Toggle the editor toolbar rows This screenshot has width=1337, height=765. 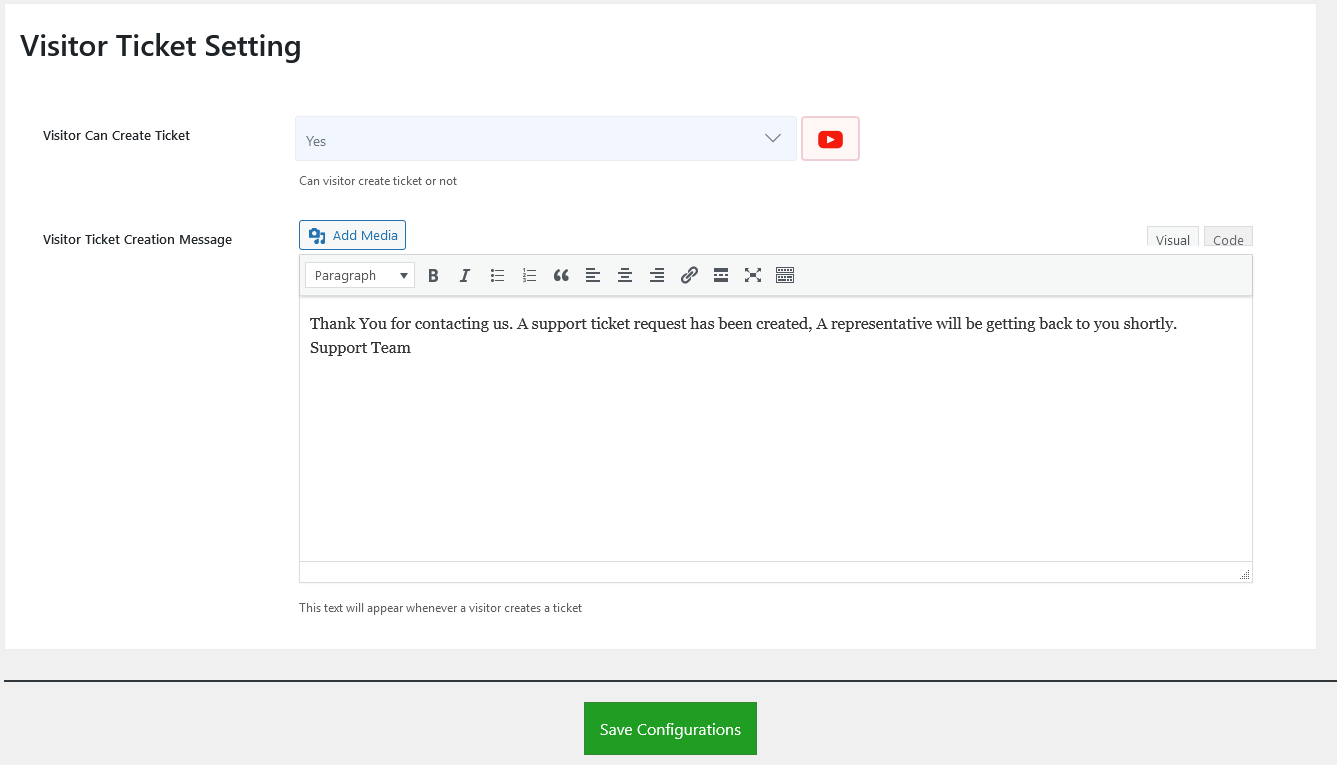pyautogui.click(x=785, y=276)
